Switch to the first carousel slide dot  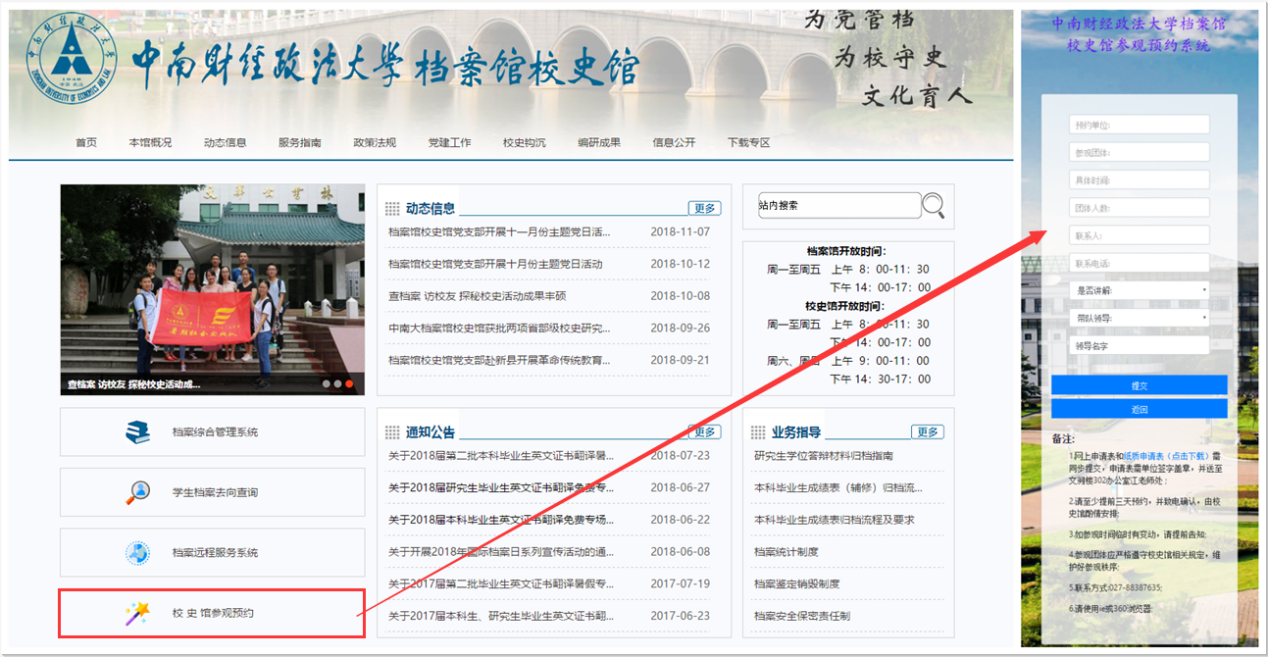tap(324, 384)
